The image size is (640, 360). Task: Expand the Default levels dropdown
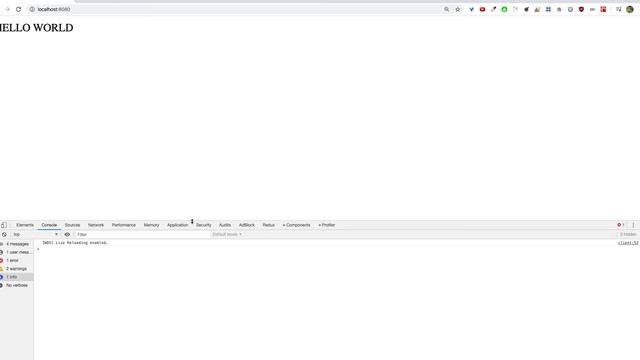click(227, 235)
